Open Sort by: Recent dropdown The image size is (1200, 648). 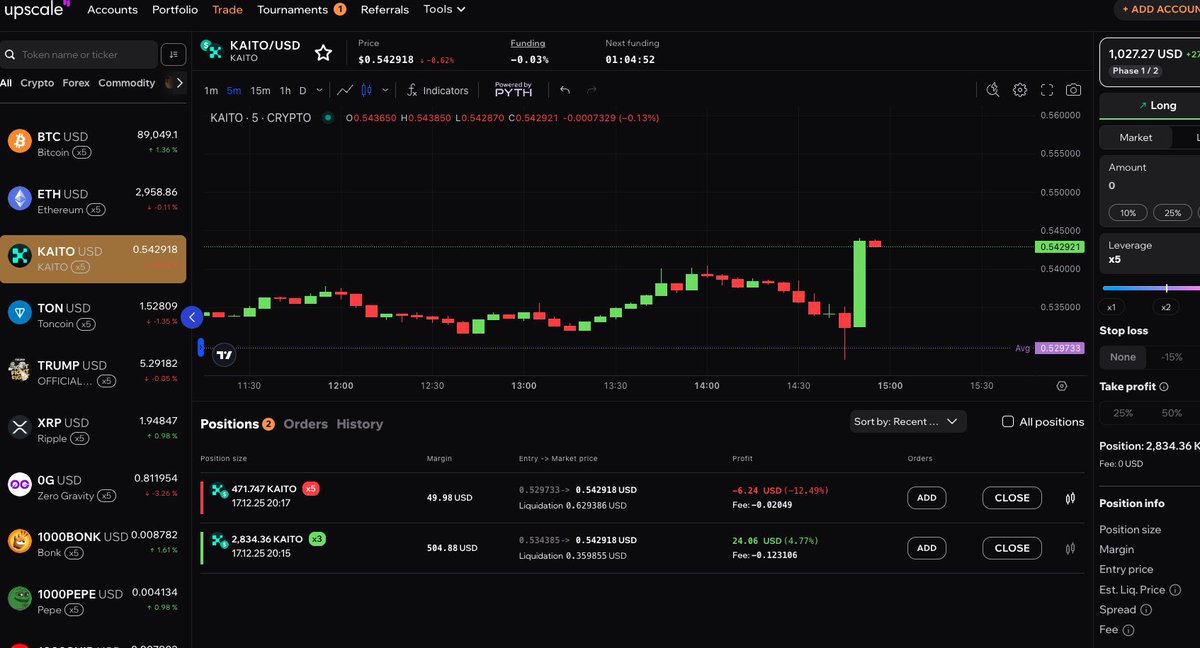click(907, 422)
